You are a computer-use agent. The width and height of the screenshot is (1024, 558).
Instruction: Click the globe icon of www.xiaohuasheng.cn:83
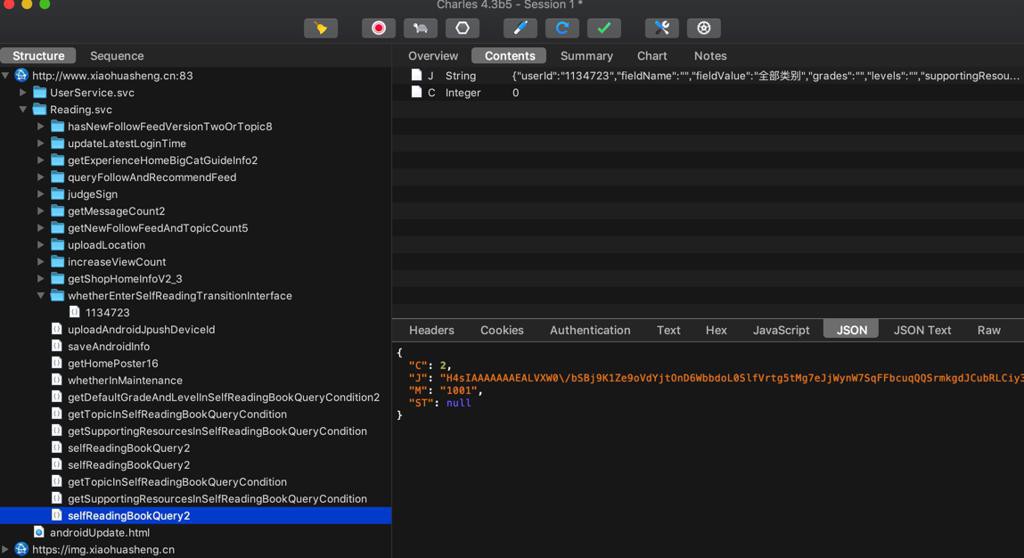[22, 75]
